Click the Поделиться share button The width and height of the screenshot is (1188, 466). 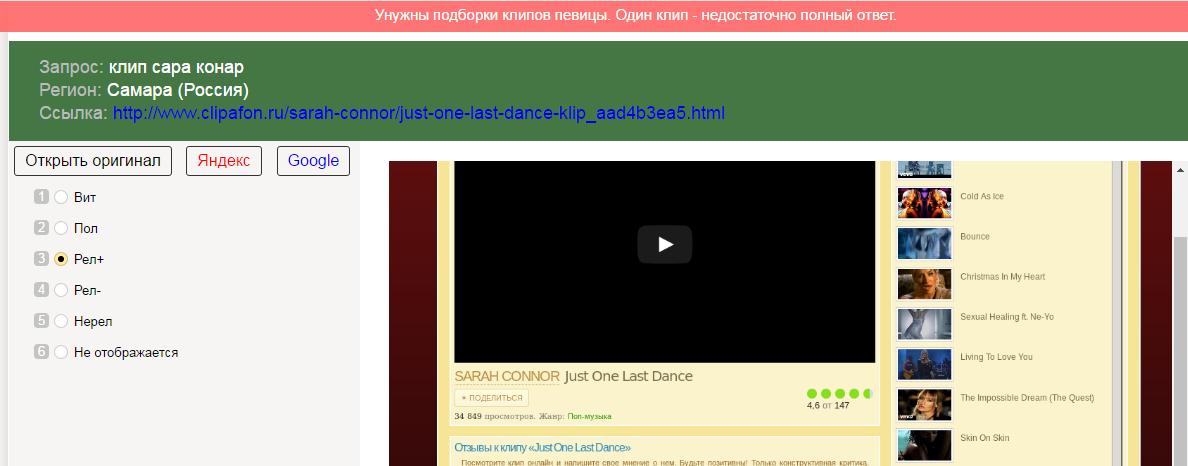point(492,398)
